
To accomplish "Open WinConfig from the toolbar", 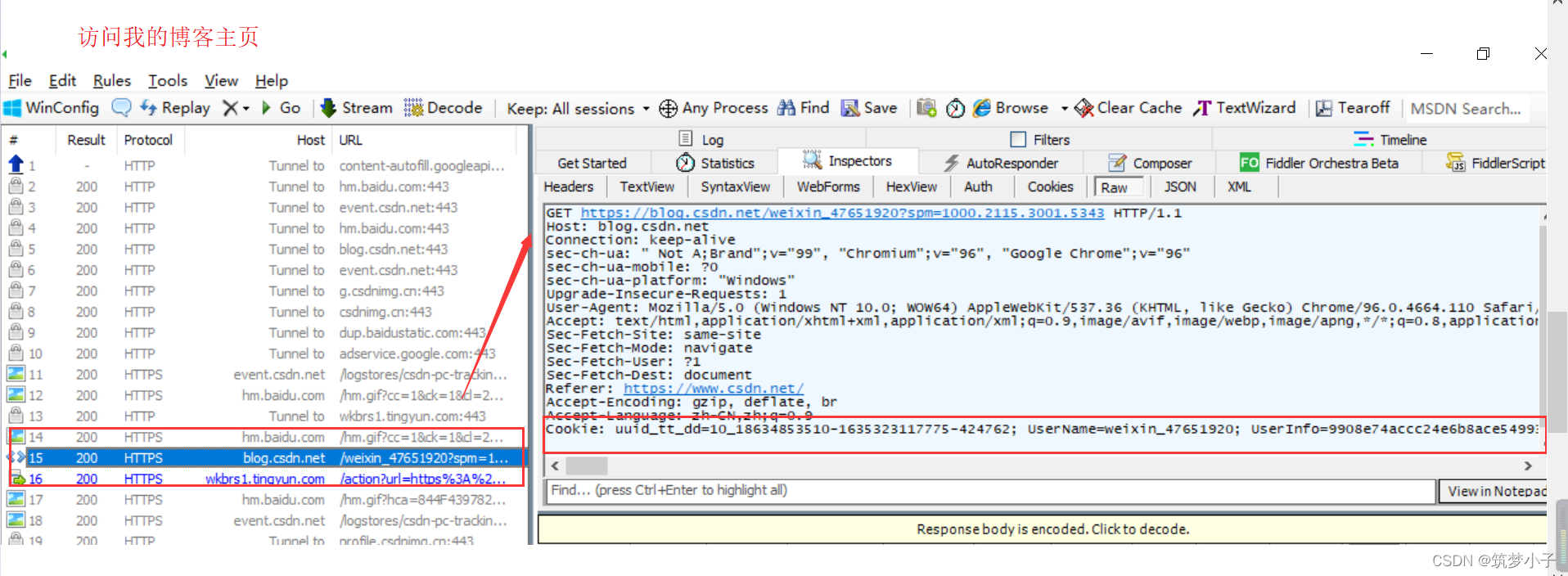I will [x=52, y=108].
